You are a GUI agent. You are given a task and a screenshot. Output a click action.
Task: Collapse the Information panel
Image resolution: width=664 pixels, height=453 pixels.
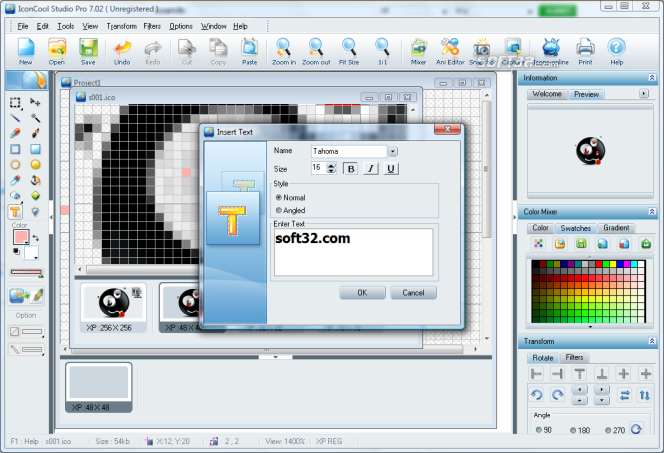click(x=652, y=78)
